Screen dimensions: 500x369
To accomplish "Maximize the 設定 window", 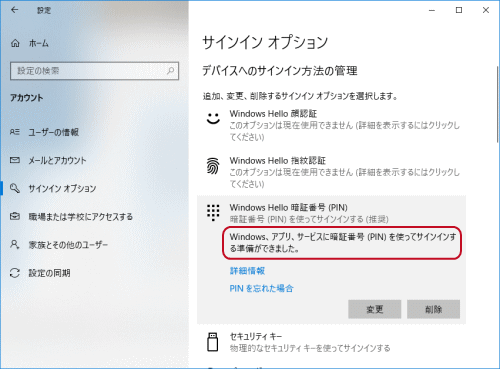I will tap(459, 10).
